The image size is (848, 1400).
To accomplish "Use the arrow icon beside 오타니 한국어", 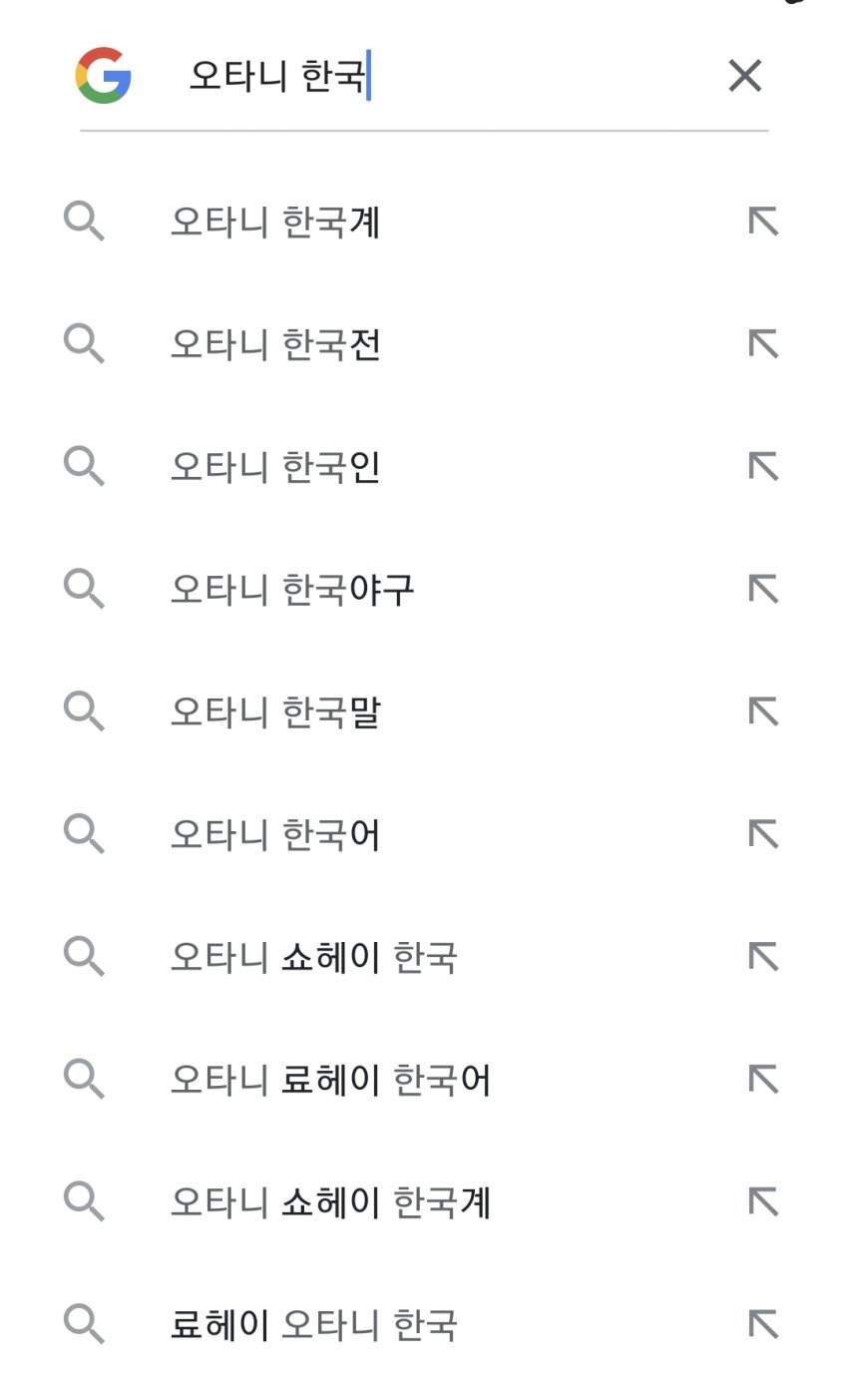I will tap(763, 834).
